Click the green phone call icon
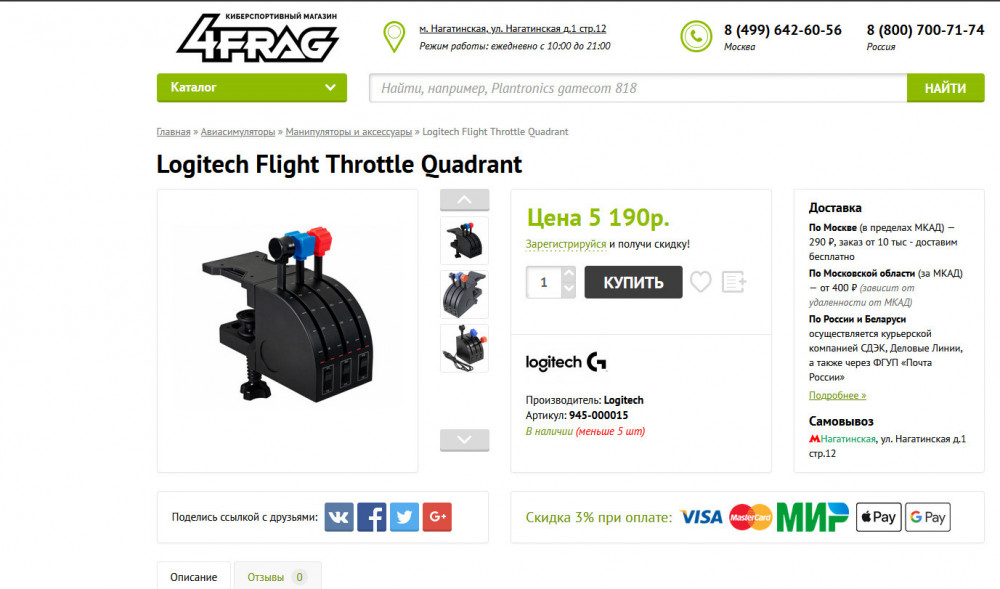The image size is (1000, 589). 696,36
